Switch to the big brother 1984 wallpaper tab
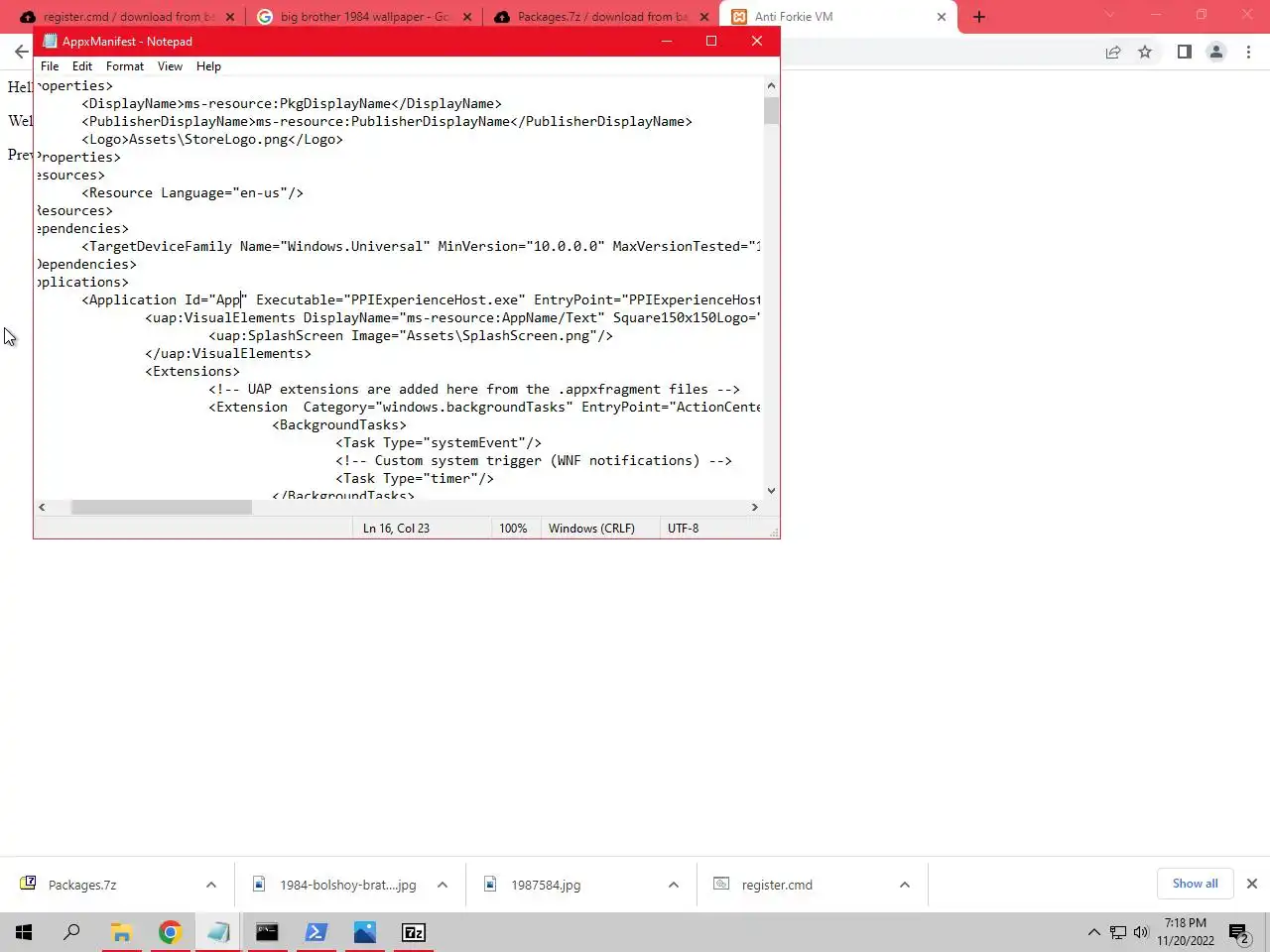The height and width of the screenshot is (952, 1270). pos(365,17)
